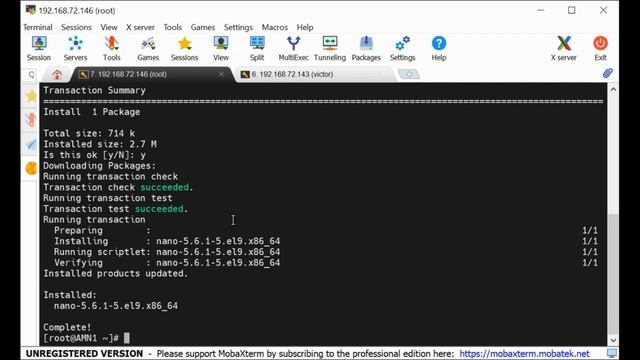
Task: Open the Macros menu
Action: click(x=275, y=27)
